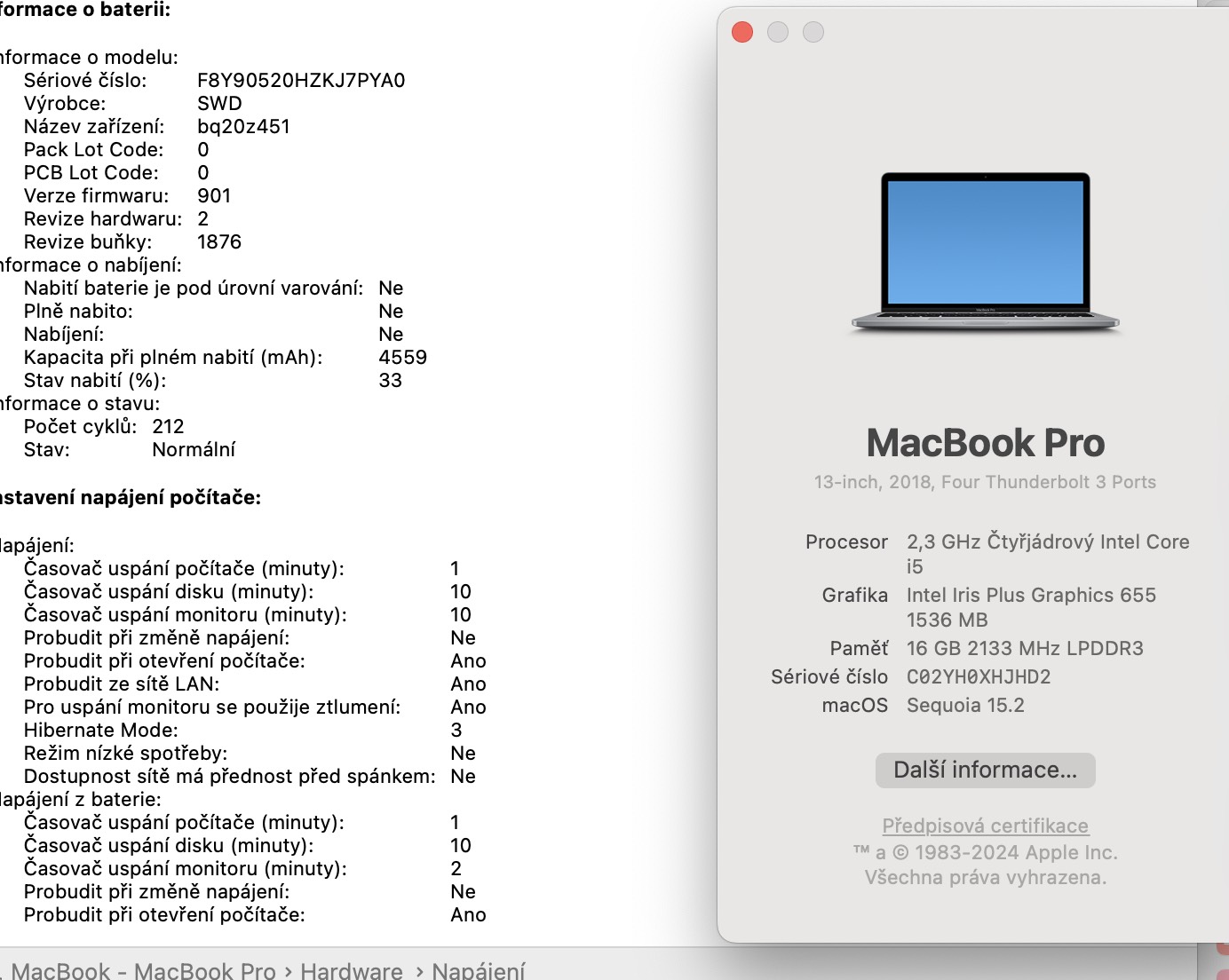Click the Název zařízení label
The height and width of the screenshot is (980, 1229).
[94, 126]
